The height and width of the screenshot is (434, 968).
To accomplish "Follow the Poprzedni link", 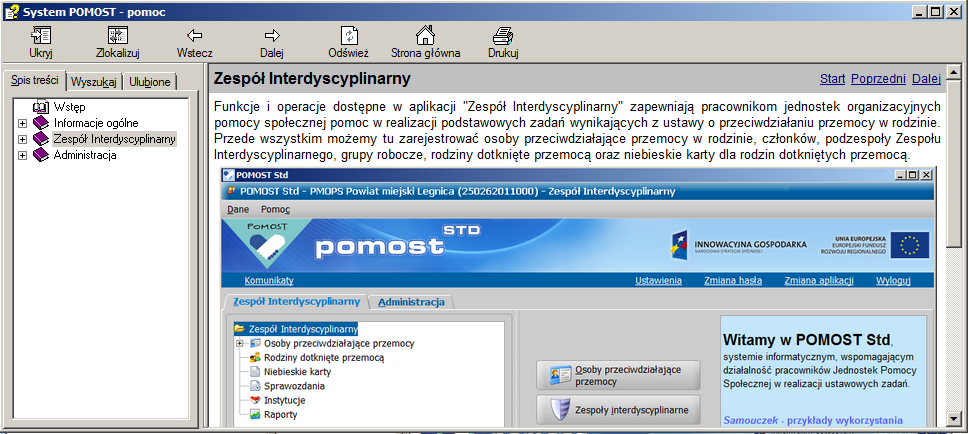I will point(878,79).
